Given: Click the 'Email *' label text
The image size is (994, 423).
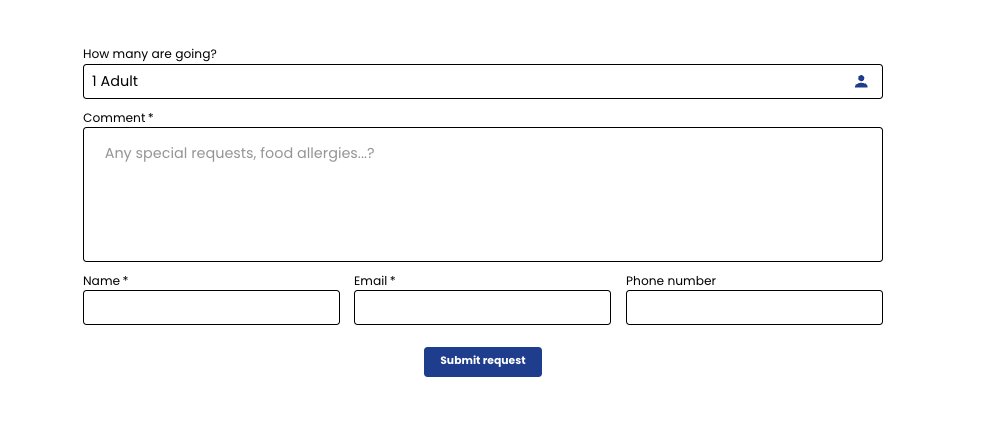Looking at the screenshot, I should pos(375,281).
